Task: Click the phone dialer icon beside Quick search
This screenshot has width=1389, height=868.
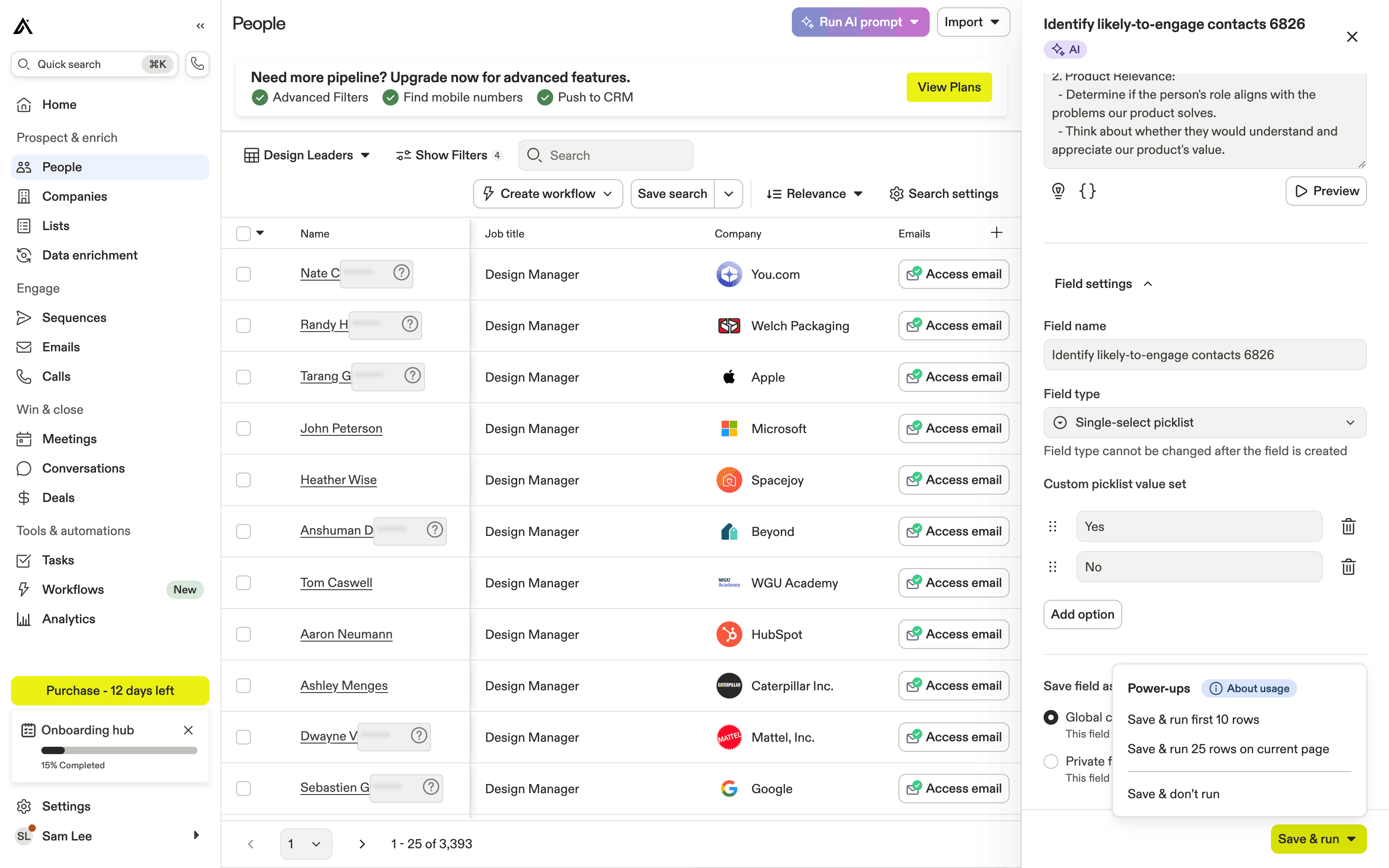Action: (197, 64)
